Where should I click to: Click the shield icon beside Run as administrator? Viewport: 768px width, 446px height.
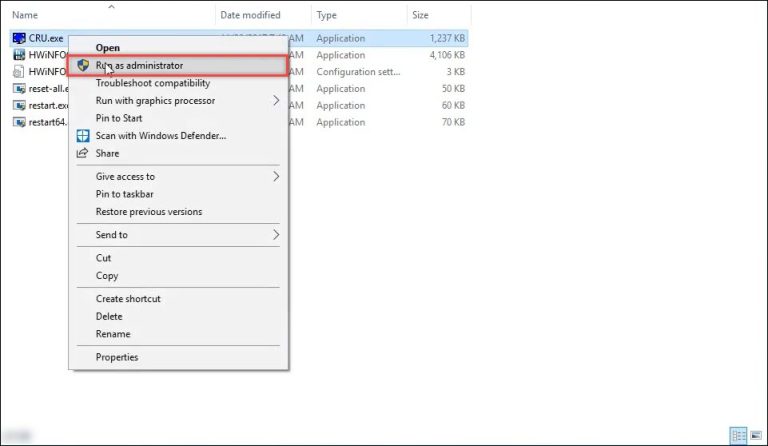(84, 65)
